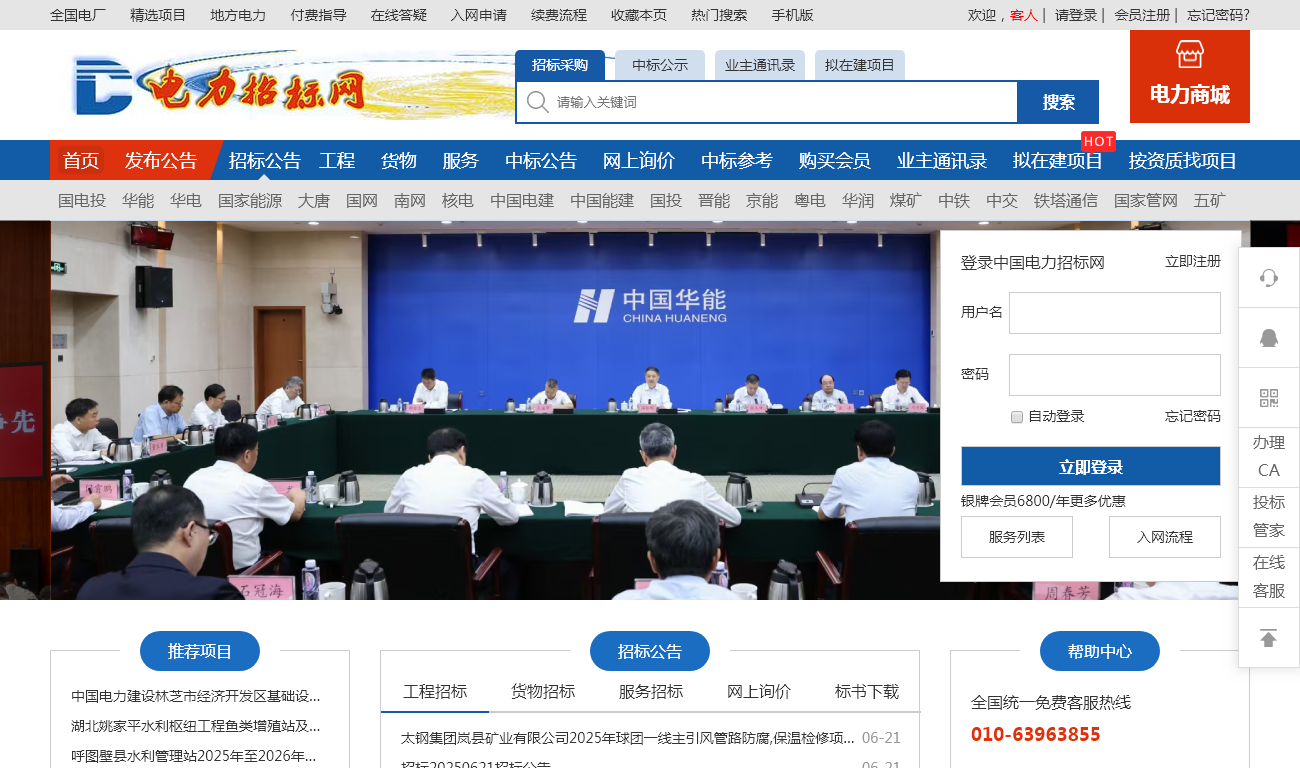Switch to the 货物招标 tab
Screen dimensions: 1300x768
pyautogui.click(x=543, y=691)
